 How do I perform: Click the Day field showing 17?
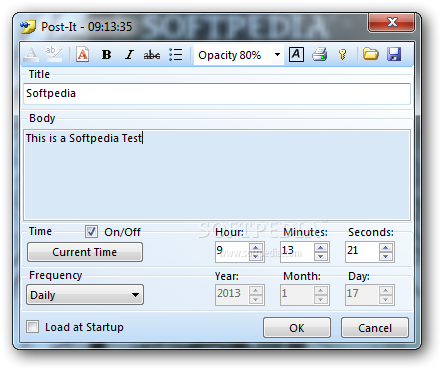click(x=362, y=295)
